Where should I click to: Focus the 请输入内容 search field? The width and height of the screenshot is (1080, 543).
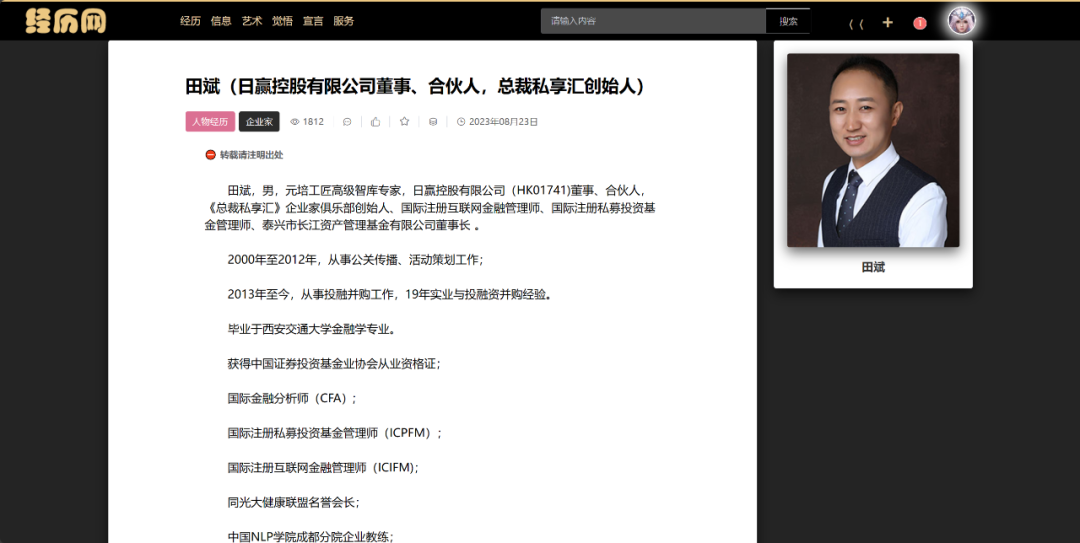tap(653, 21)
